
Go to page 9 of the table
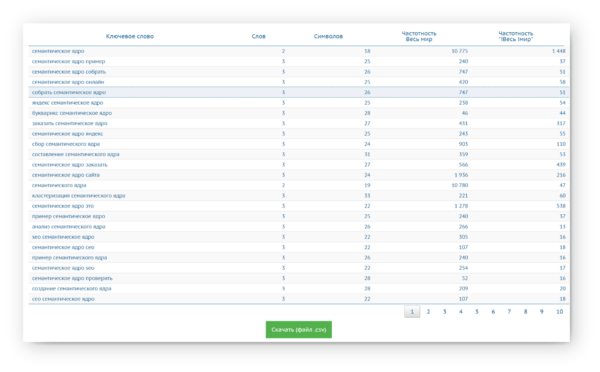[541, 312]
